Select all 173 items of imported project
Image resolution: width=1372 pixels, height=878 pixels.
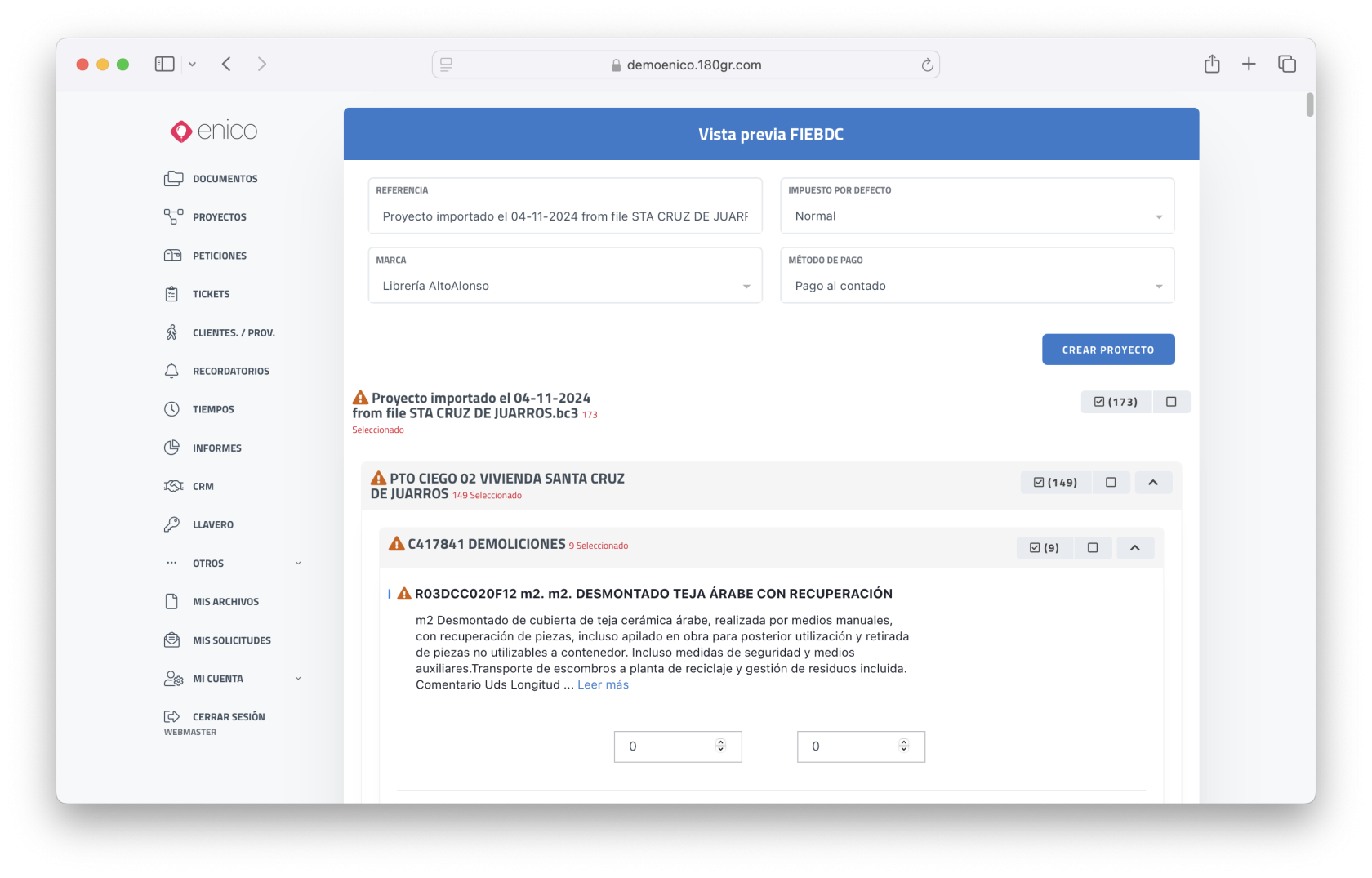tap(1116, 402)
